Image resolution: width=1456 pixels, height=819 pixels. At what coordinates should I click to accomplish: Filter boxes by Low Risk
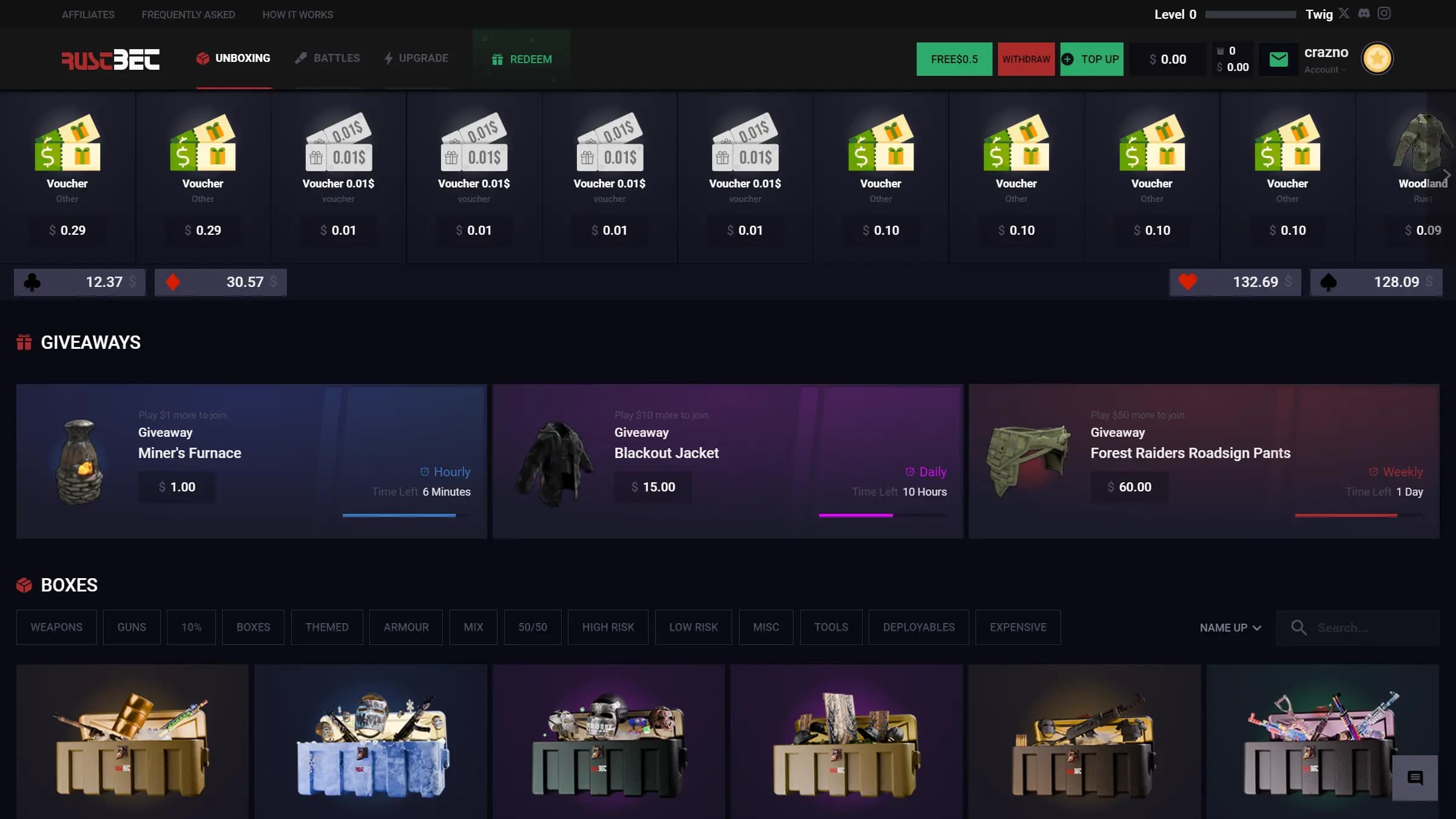pos(693,627)
